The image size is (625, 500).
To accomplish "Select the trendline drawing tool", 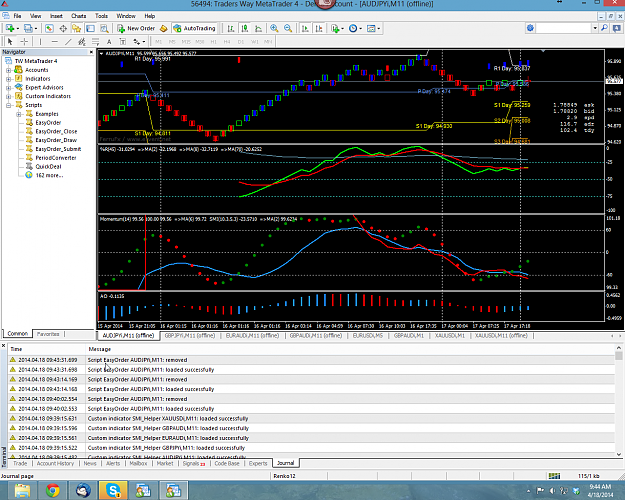I will pyautogui.click(x=68, y=41).
